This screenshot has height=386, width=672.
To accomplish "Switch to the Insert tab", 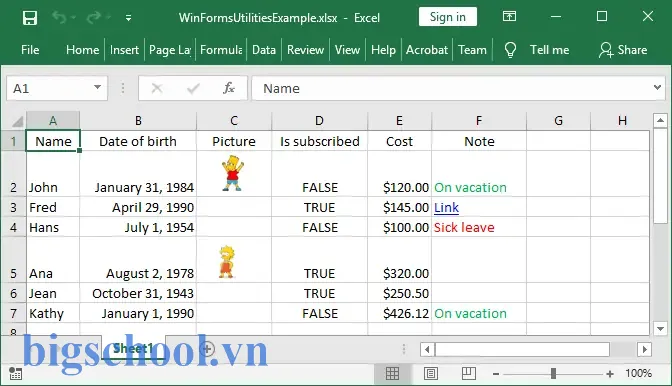I will click(124, 50).
